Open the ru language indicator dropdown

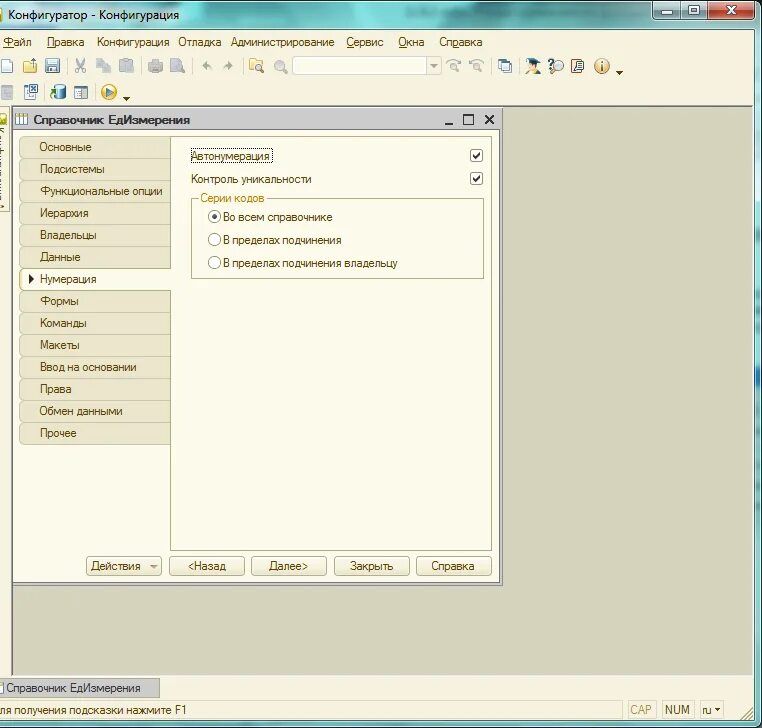point(711,710)
